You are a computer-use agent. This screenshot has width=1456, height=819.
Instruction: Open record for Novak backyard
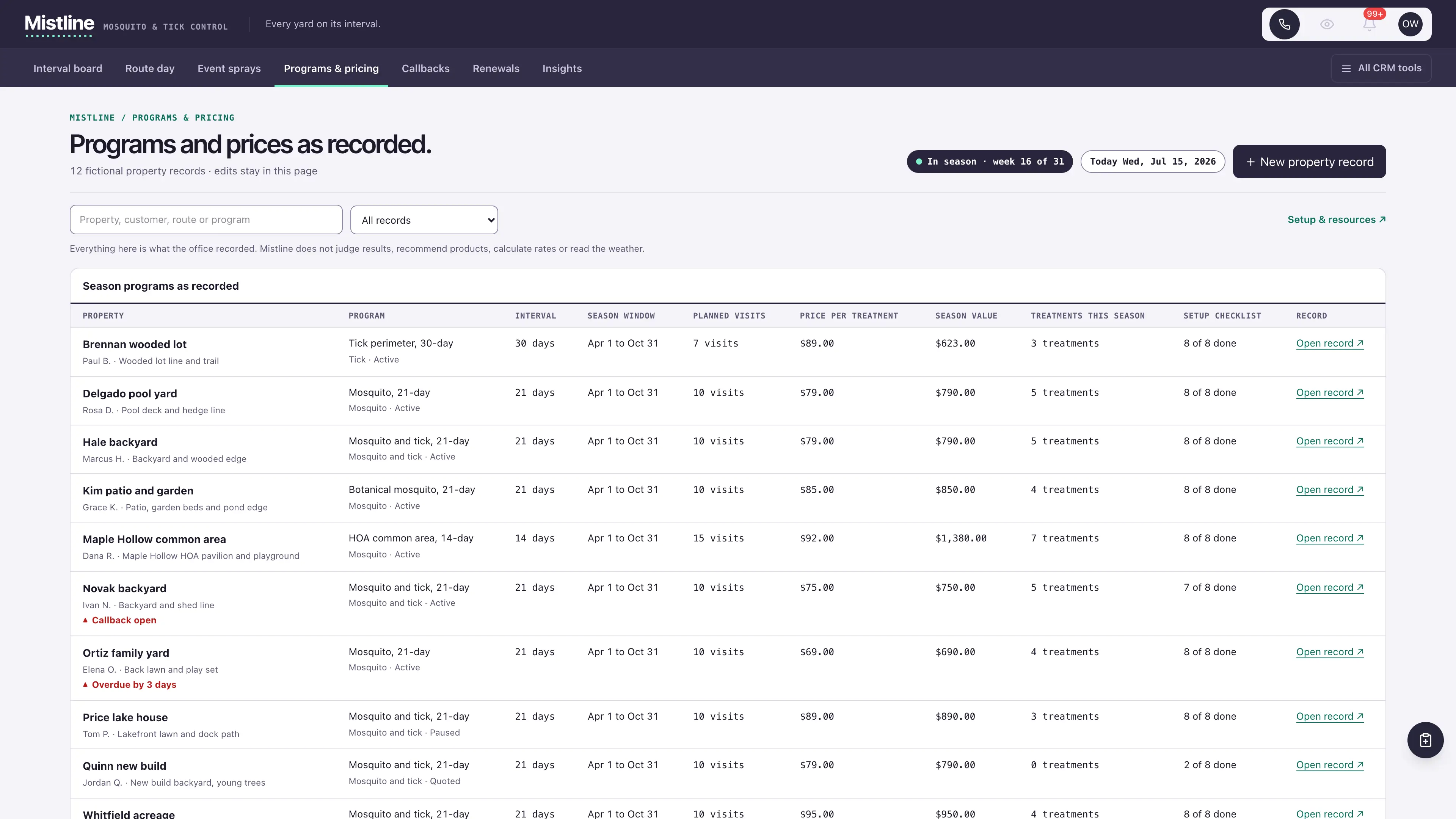[1329, 587]
